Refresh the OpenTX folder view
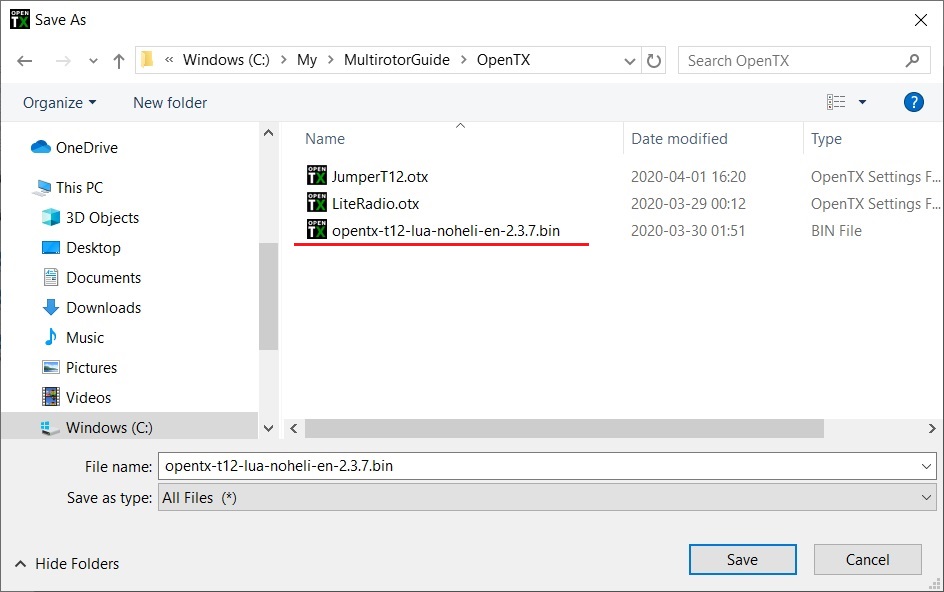 [x=654, y=61]
